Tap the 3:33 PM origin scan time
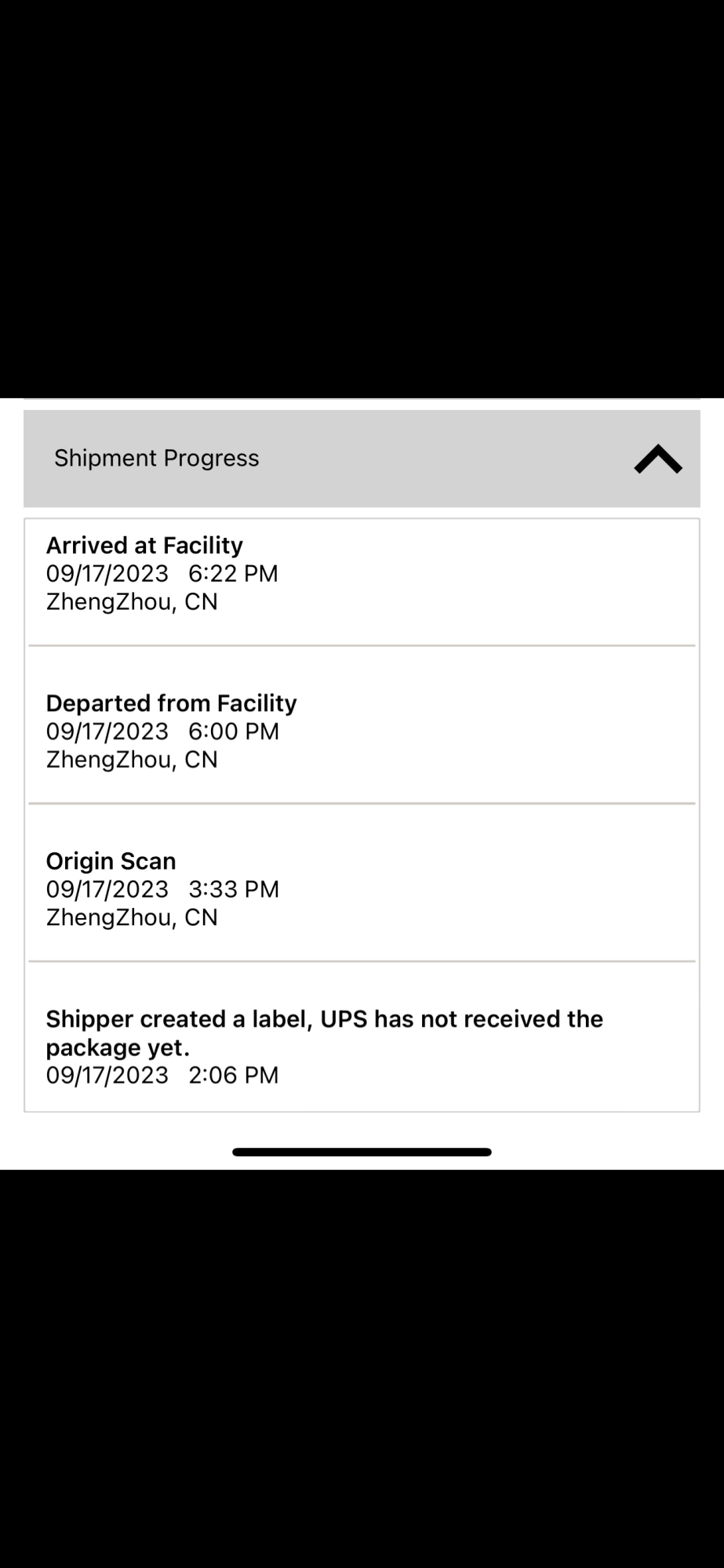Image resolution: width=724 pixels, height=1568 pixels. pyautogui.click(x=233, y=890)
